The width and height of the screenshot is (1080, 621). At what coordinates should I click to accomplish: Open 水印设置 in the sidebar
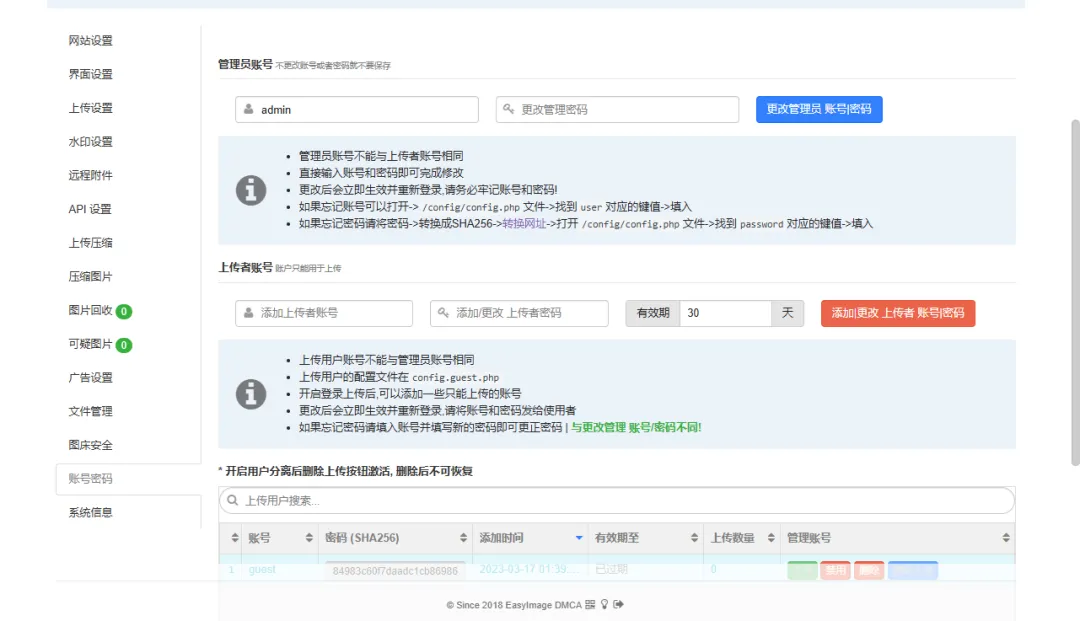(x=91, y=142)
